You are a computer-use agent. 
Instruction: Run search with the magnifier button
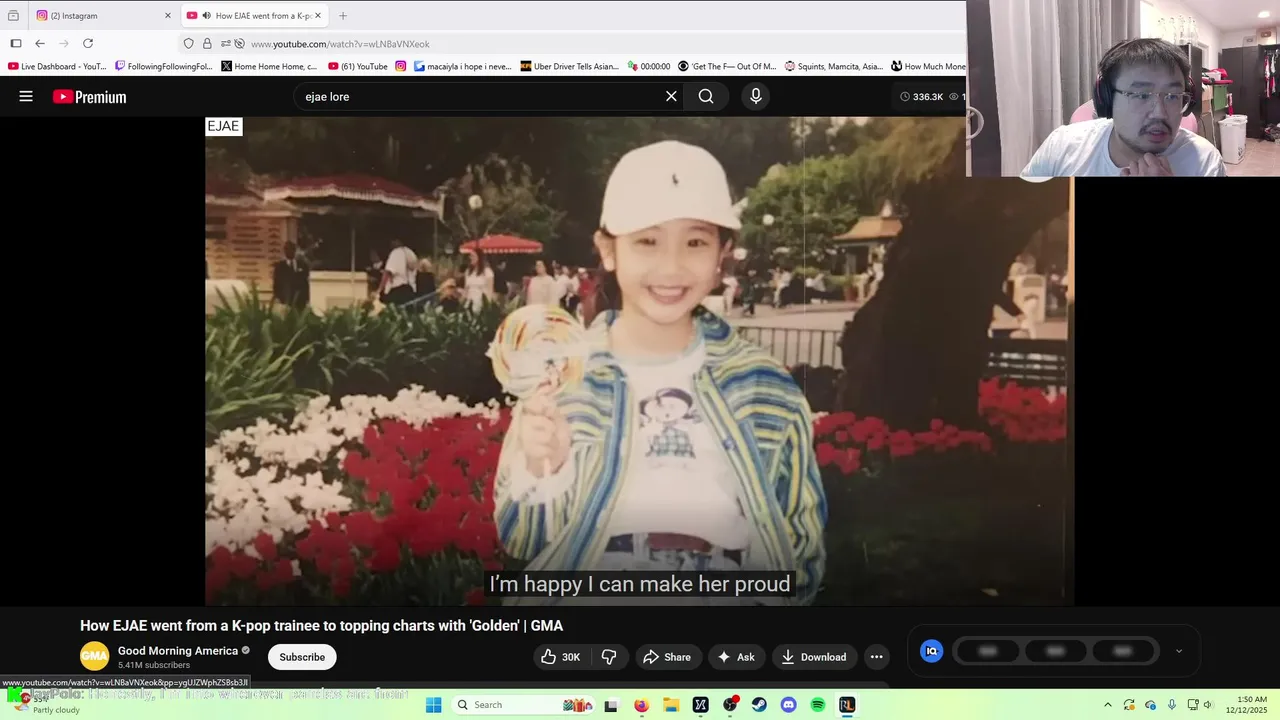pyautogui.click(x=706, y=96)
